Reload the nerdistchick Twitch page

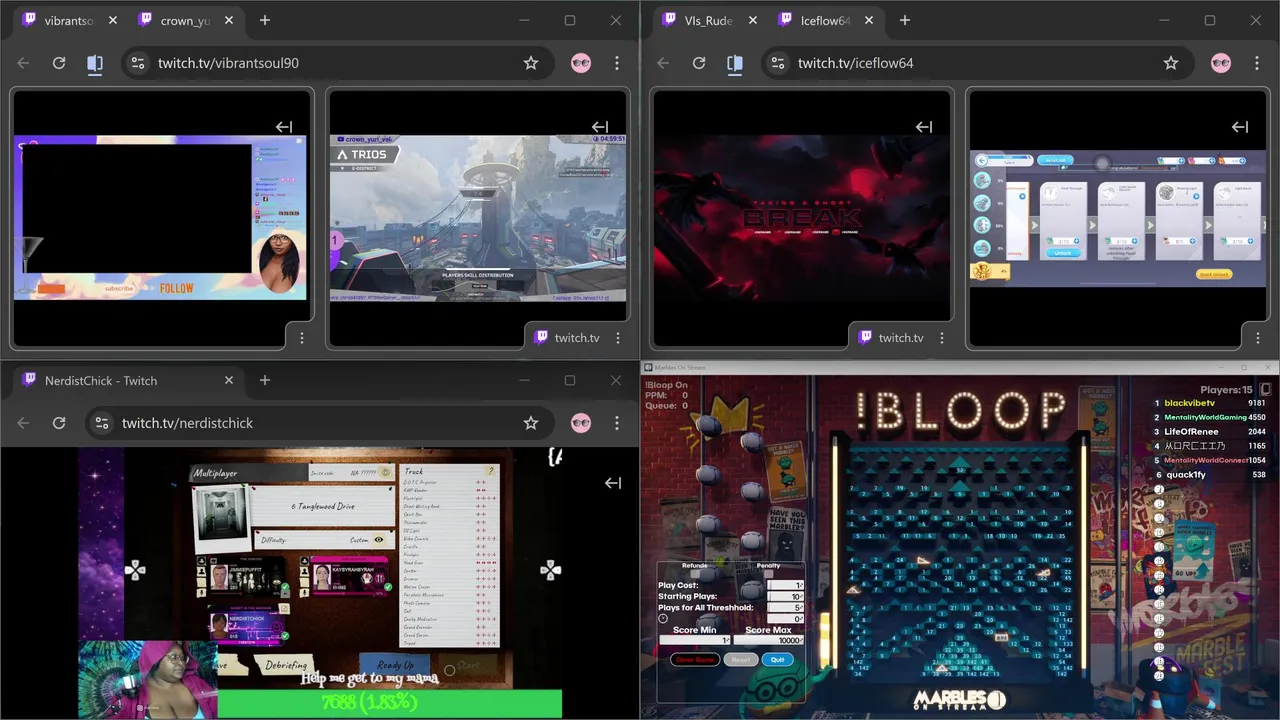click(59, 423)
